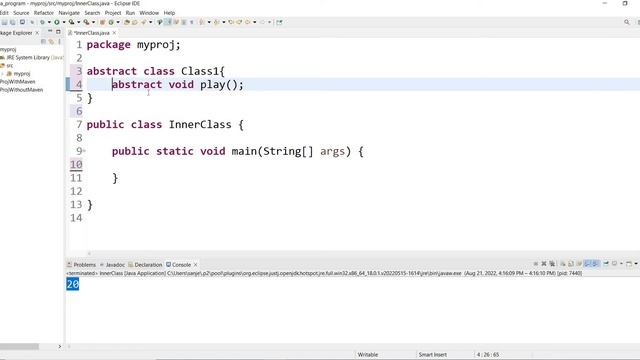Screen dimensions: 640x360
Task: Open the New Java Class dropdown arrow
Action: pyautogui.click(x=118, y=22)
